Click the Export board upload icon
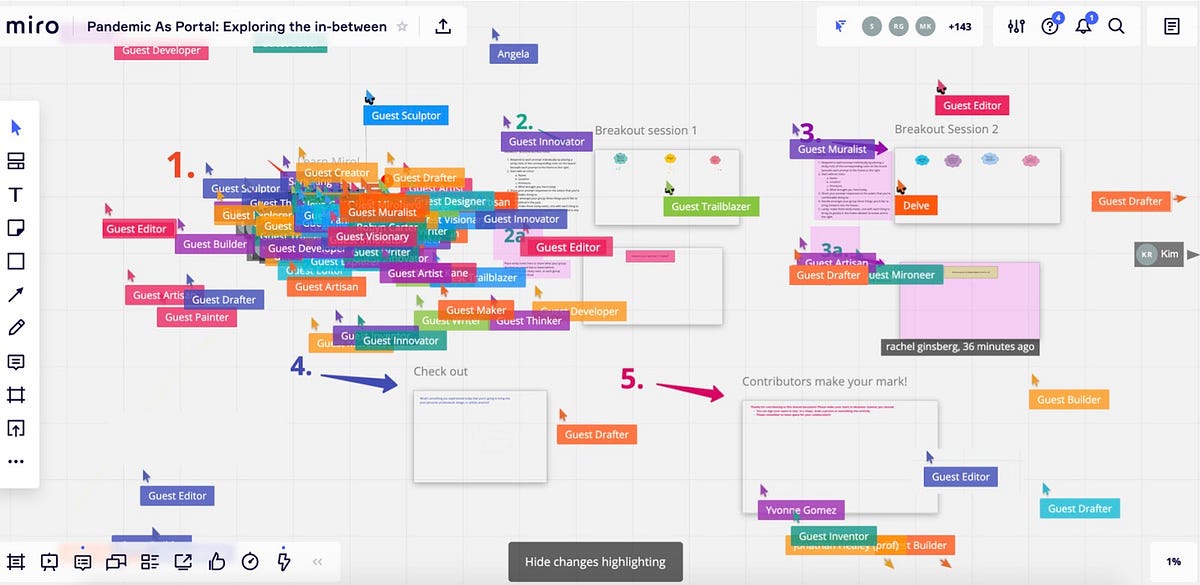 click(x=443, y=27)
